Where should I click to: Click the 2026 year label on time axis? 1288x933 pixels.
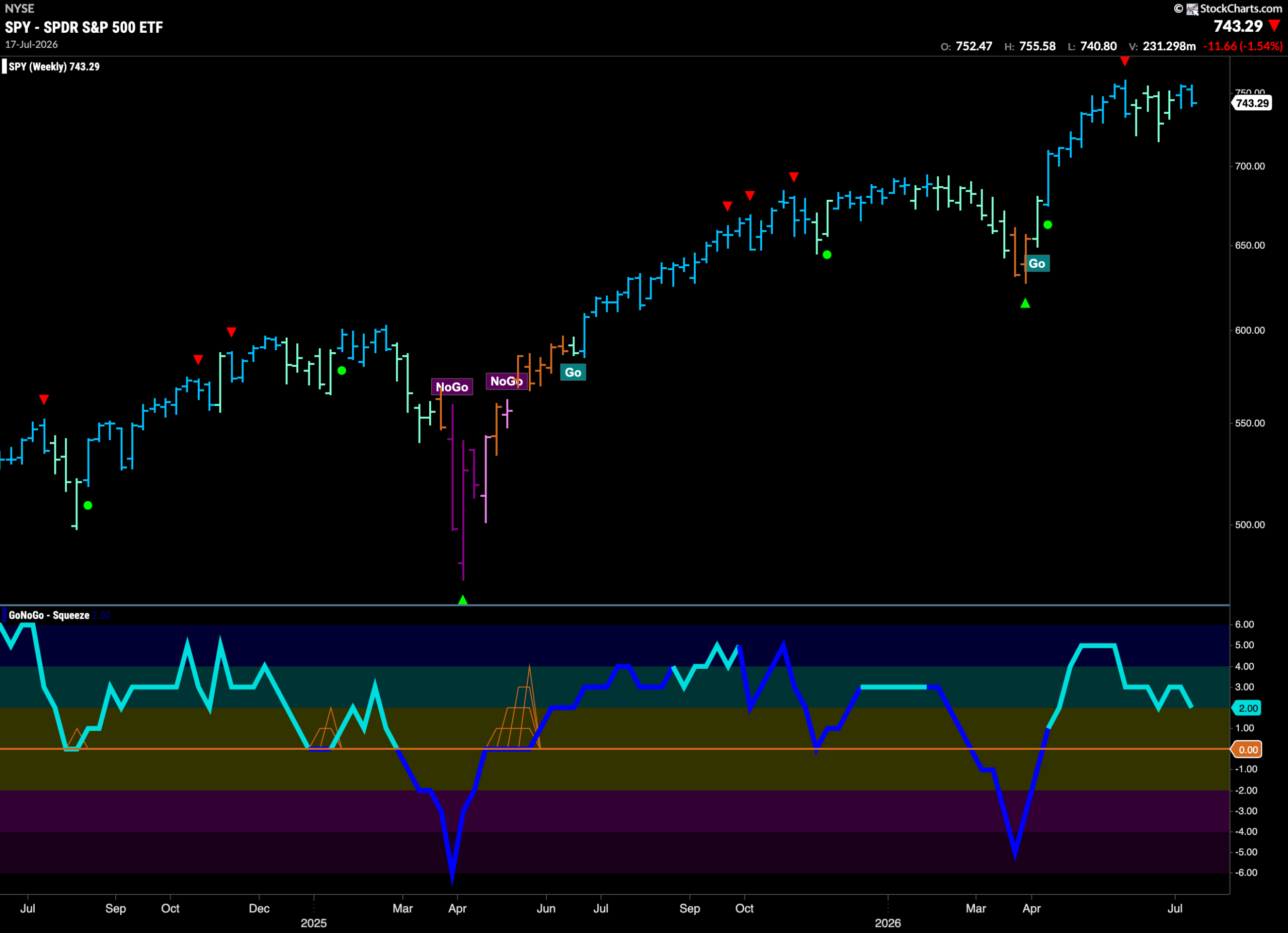(888, 923)
